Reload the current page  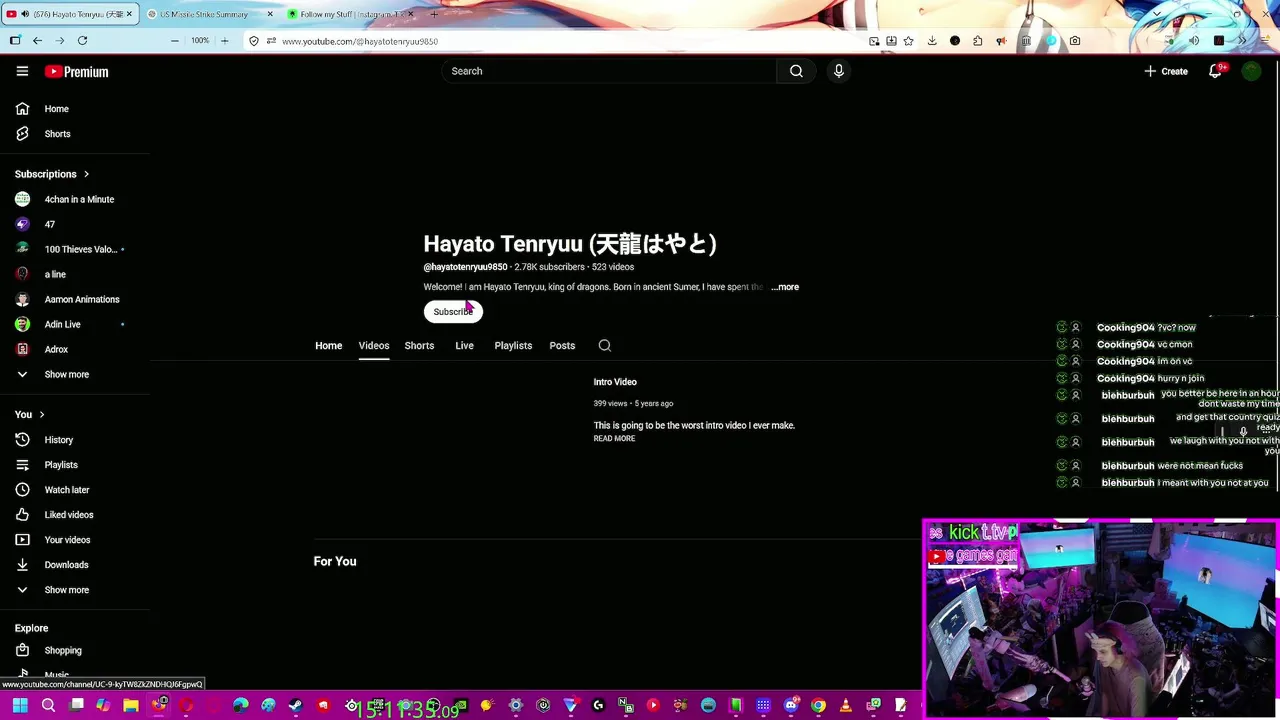pos(82,41)
